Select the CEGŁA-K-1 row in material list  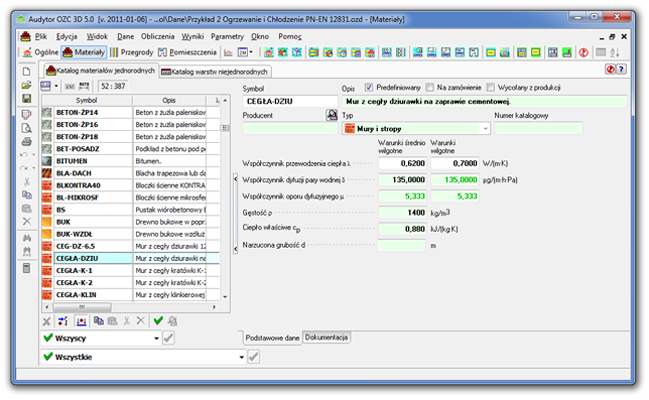[130, 270]
